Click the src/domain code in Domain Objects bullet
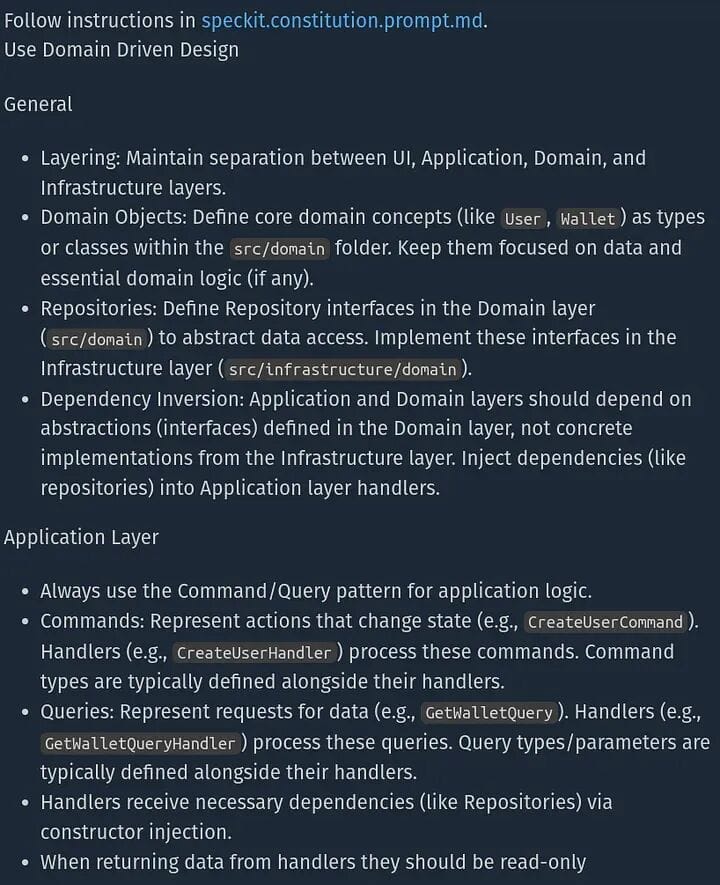Image resolution: width=720 pixels, height=885 pixels. tap(278, 249)
